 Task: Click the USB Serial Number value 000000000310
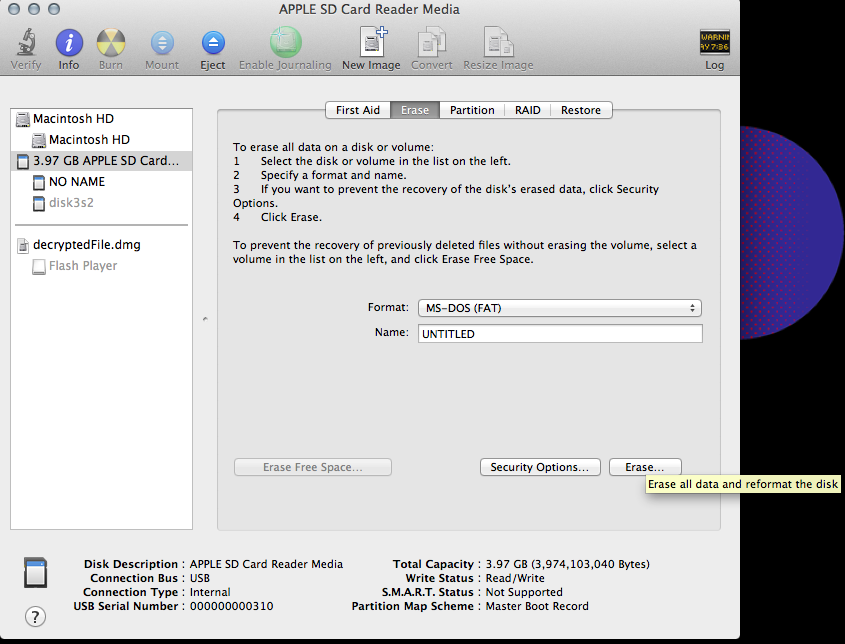[232, 606]
